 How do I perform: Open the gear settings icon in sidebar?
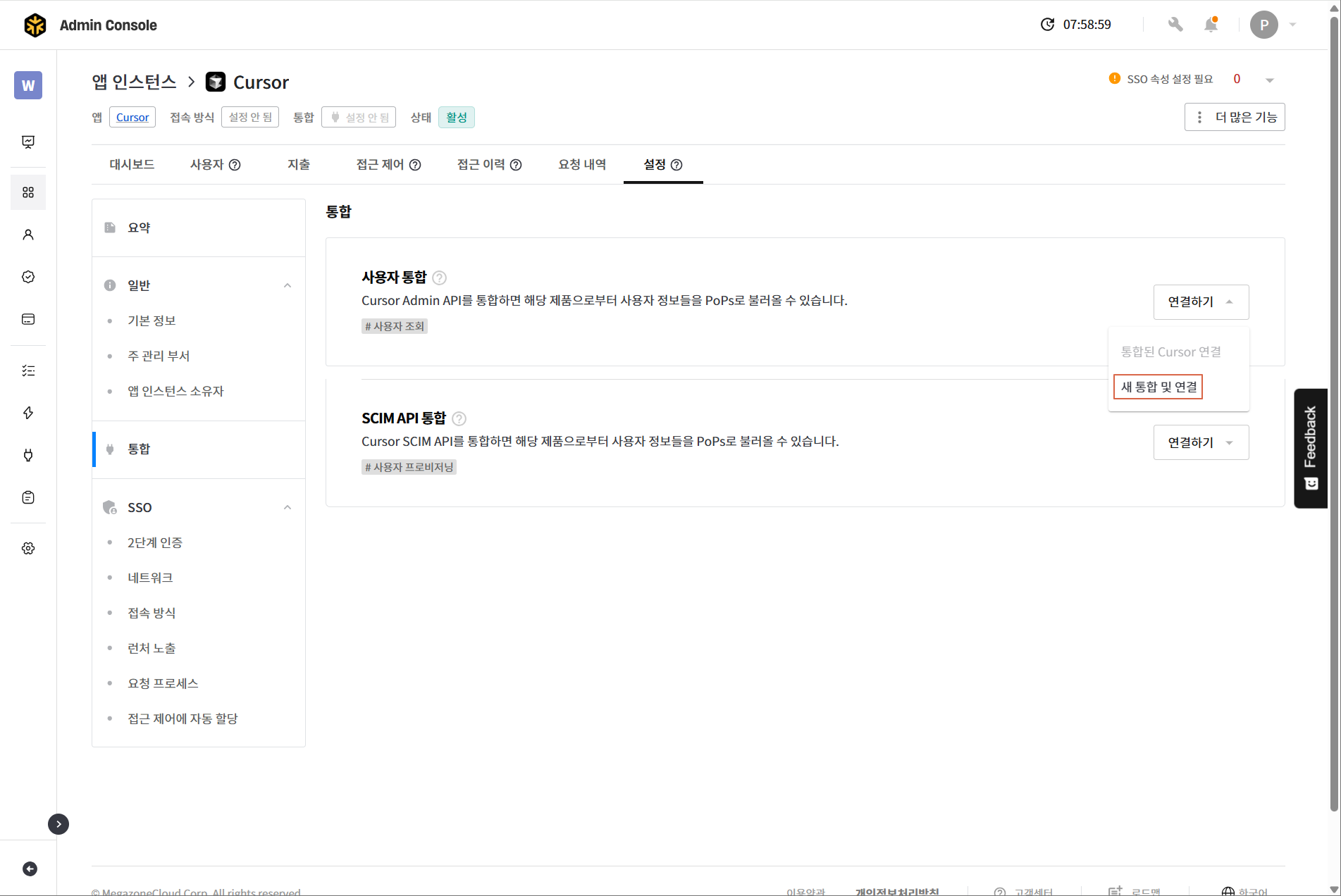tap(28, 548)
